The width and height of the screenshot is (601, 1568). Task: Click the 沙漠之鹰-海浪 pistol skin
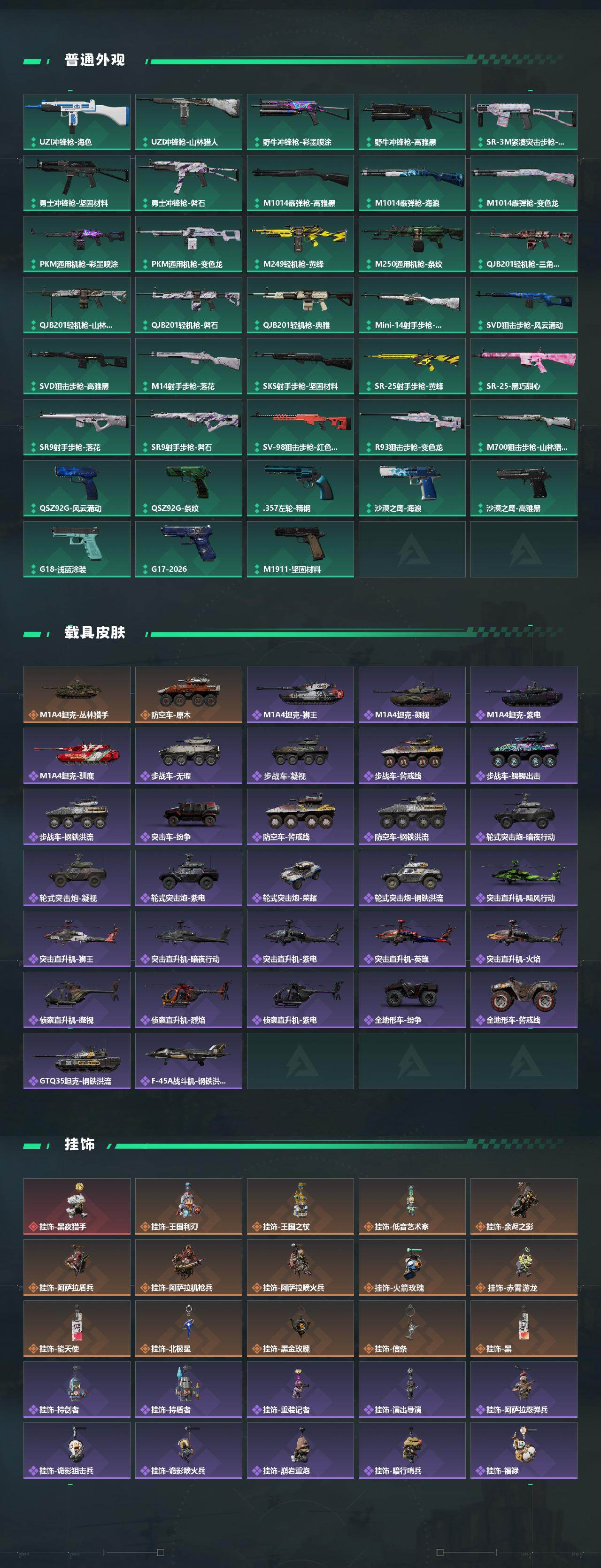[412, 488]
